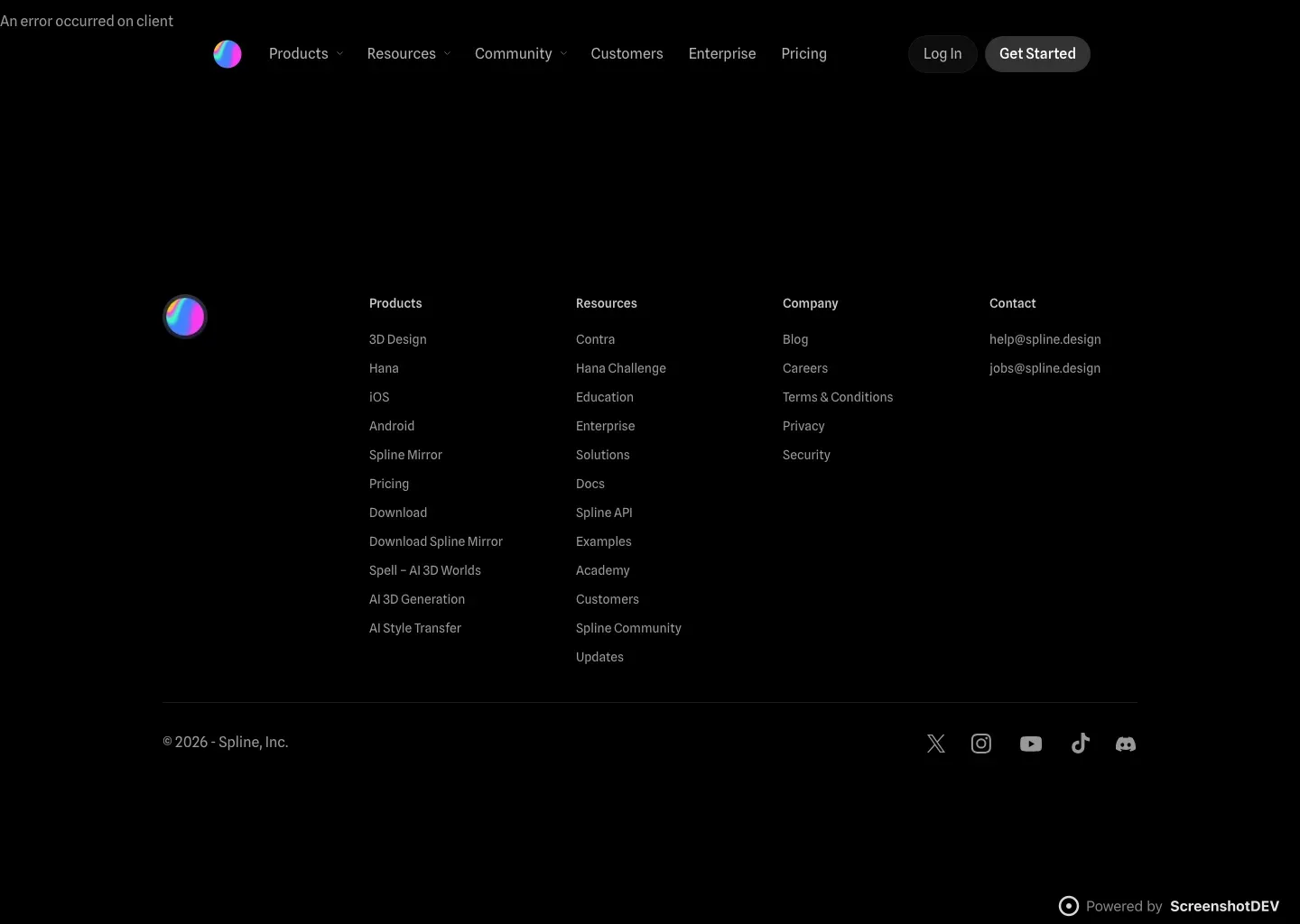Image resolution: width=1300 pixels, height=924 pixels.
Task: Click the jobs@spline.design email link
Action: (1045, 368)
